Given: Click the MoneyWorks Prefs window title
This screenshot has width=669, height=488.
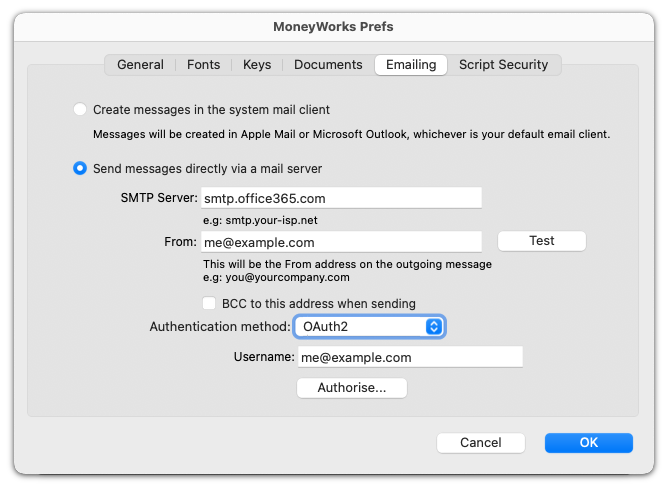Looking at the screenshot, I should pos(333,27).
